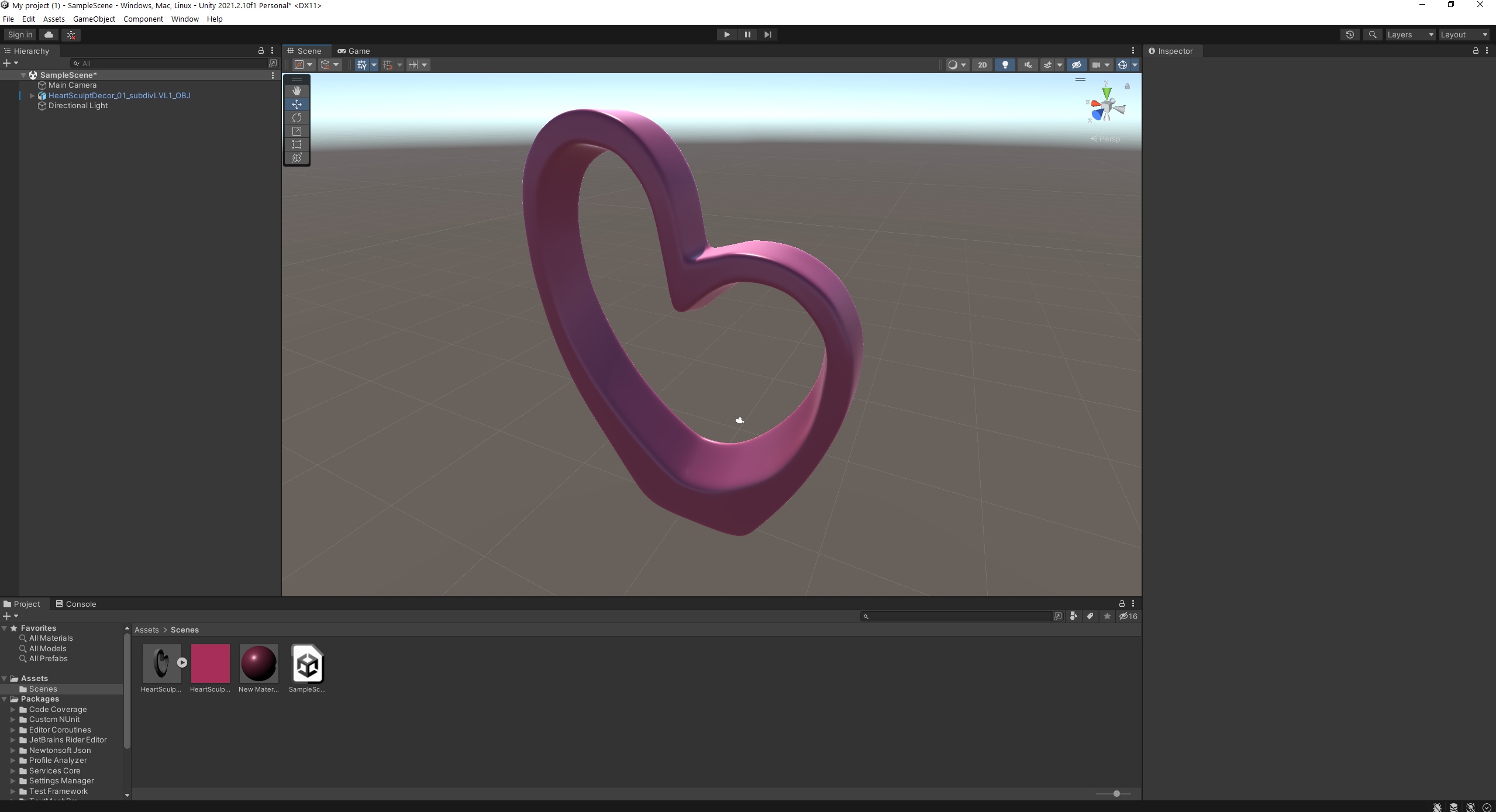Open the Layers dropdown
Viewport: 1496px width, 812px height.
pos(1410,34)
